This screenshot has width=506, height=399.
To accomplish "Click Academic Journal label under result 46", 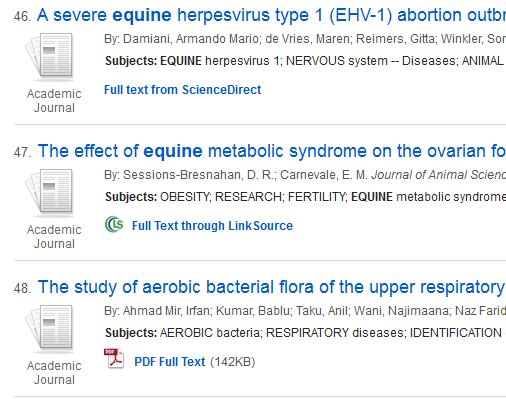I will [54, 101].
